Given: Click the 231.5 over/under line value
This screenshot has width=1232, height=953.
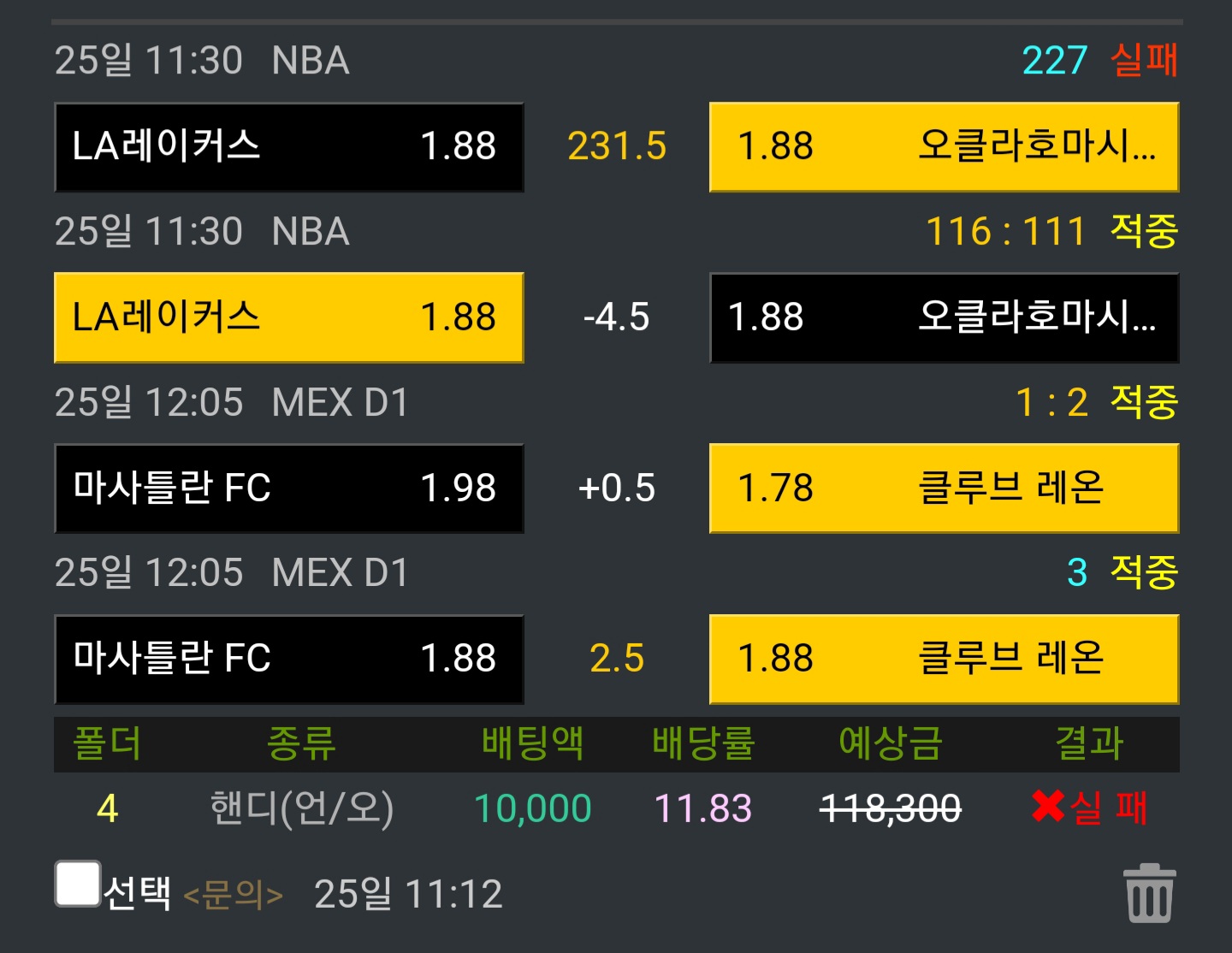Looking at the screenshot, I should 617,146.
